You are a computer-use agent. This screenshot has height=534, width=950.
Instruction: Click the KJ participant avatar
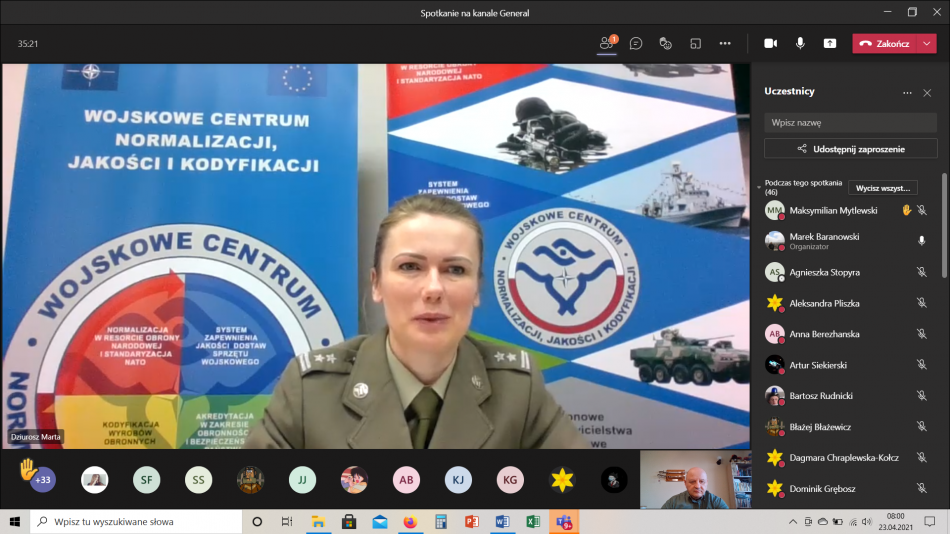[x=458, y=479]
